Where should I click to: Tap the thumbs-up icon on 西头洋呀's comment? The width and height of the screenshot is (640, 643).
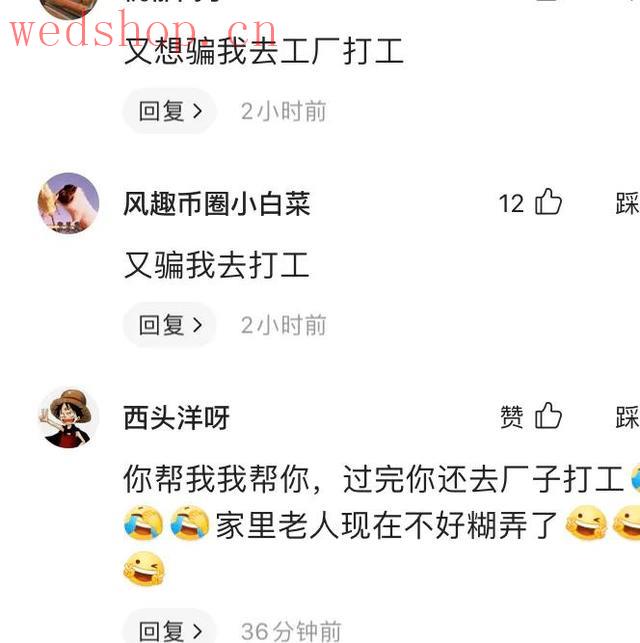[x=548, y=415]
